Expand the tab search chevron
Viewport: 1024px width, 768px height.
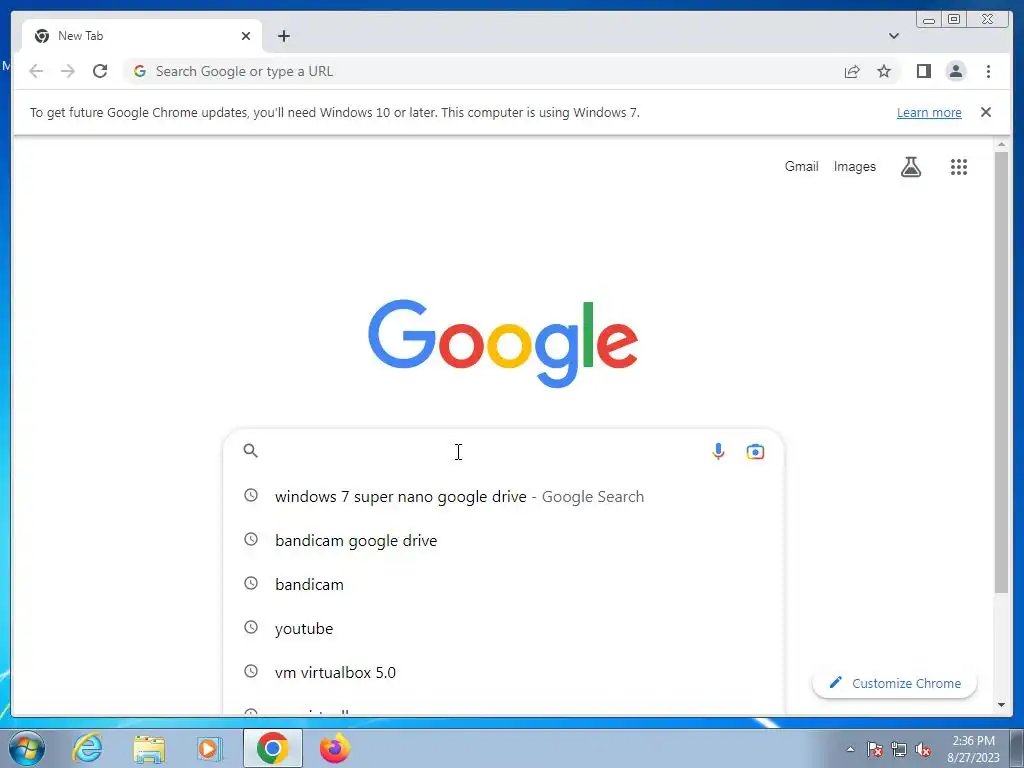pos(893,36)
